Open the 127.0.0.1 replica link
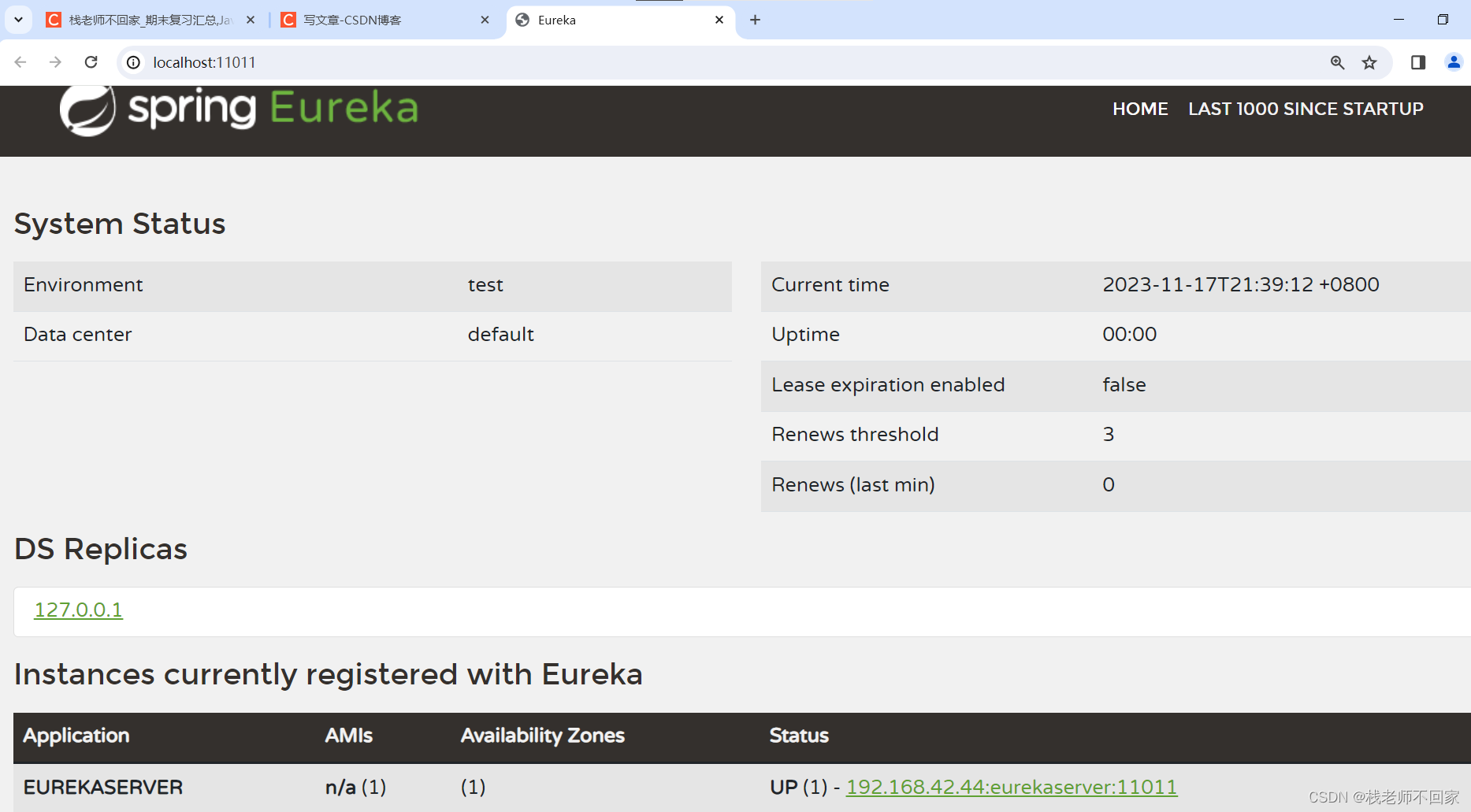Viewport: 1471px width, 812px height. pos(78,610)
